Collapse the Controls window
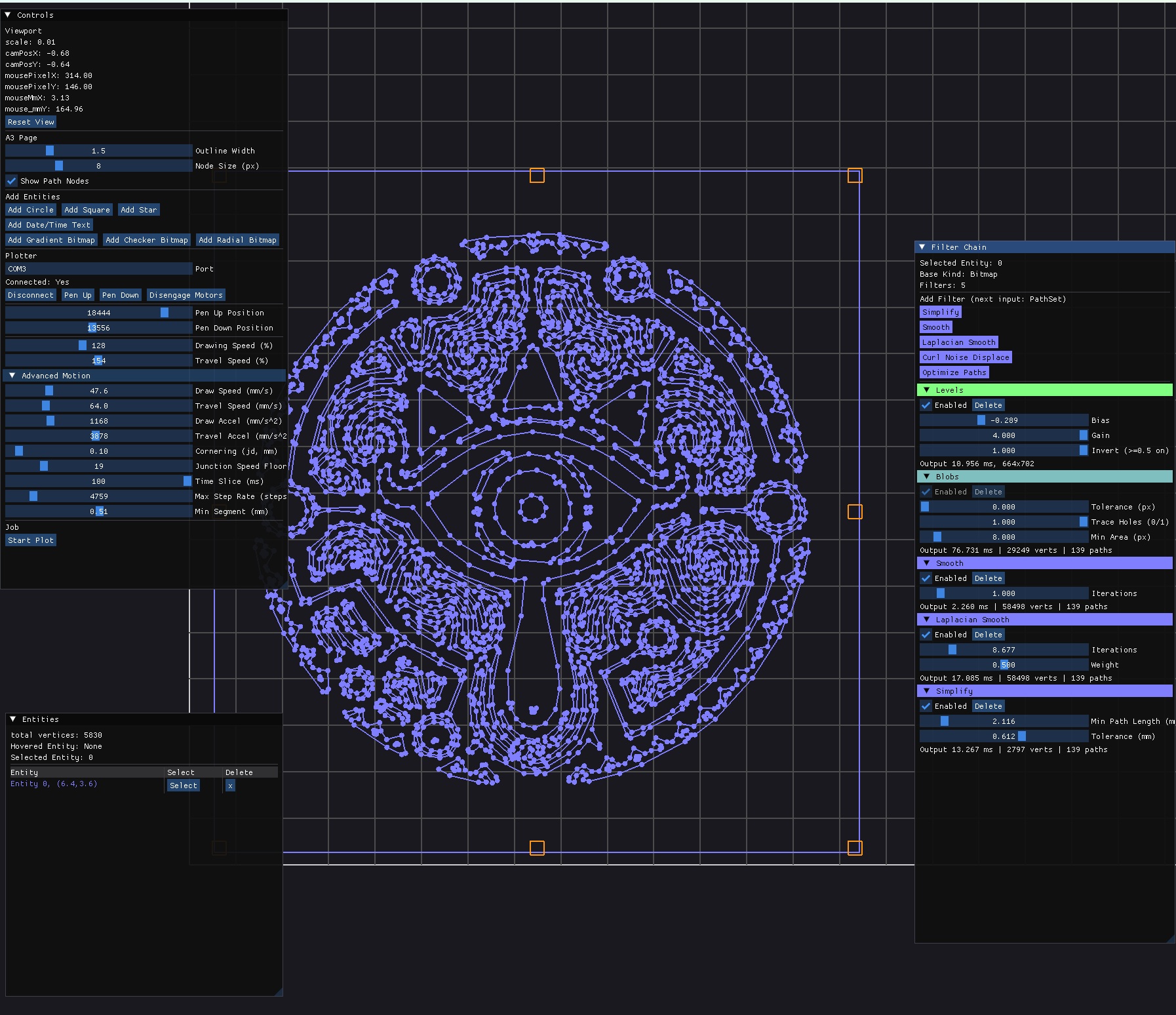This screenshot has width=1176, height=1015. point(8,15)
